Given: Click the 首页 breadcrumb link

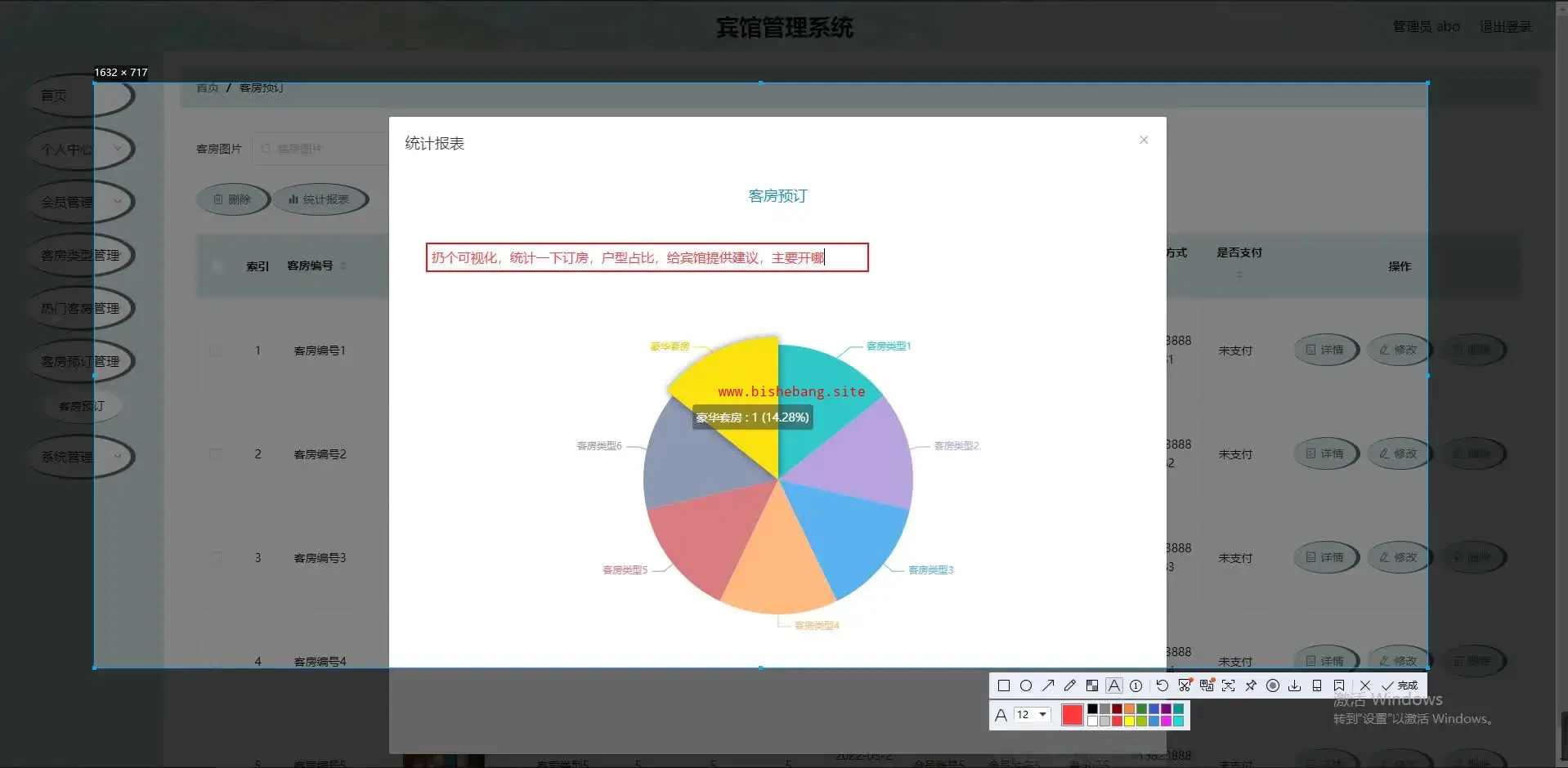Looking at the screenshot, I should 208,87.
